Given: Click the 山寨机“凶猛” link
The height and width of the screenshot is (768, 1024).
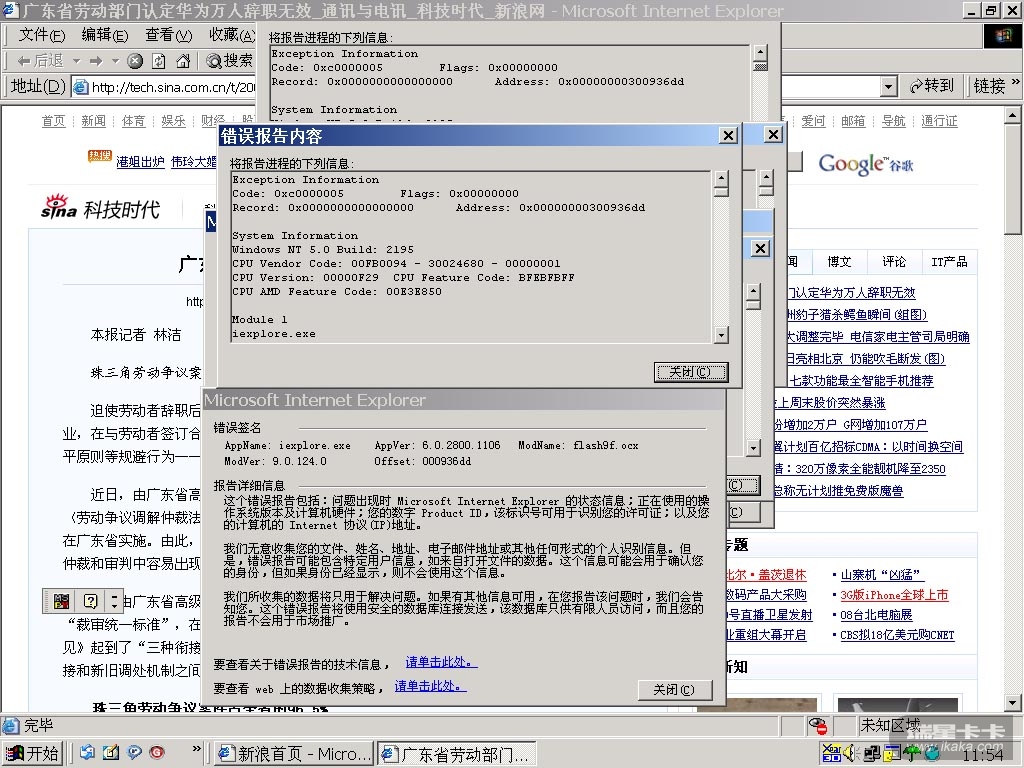Looking at the screenshot, I should pos(882,575).
